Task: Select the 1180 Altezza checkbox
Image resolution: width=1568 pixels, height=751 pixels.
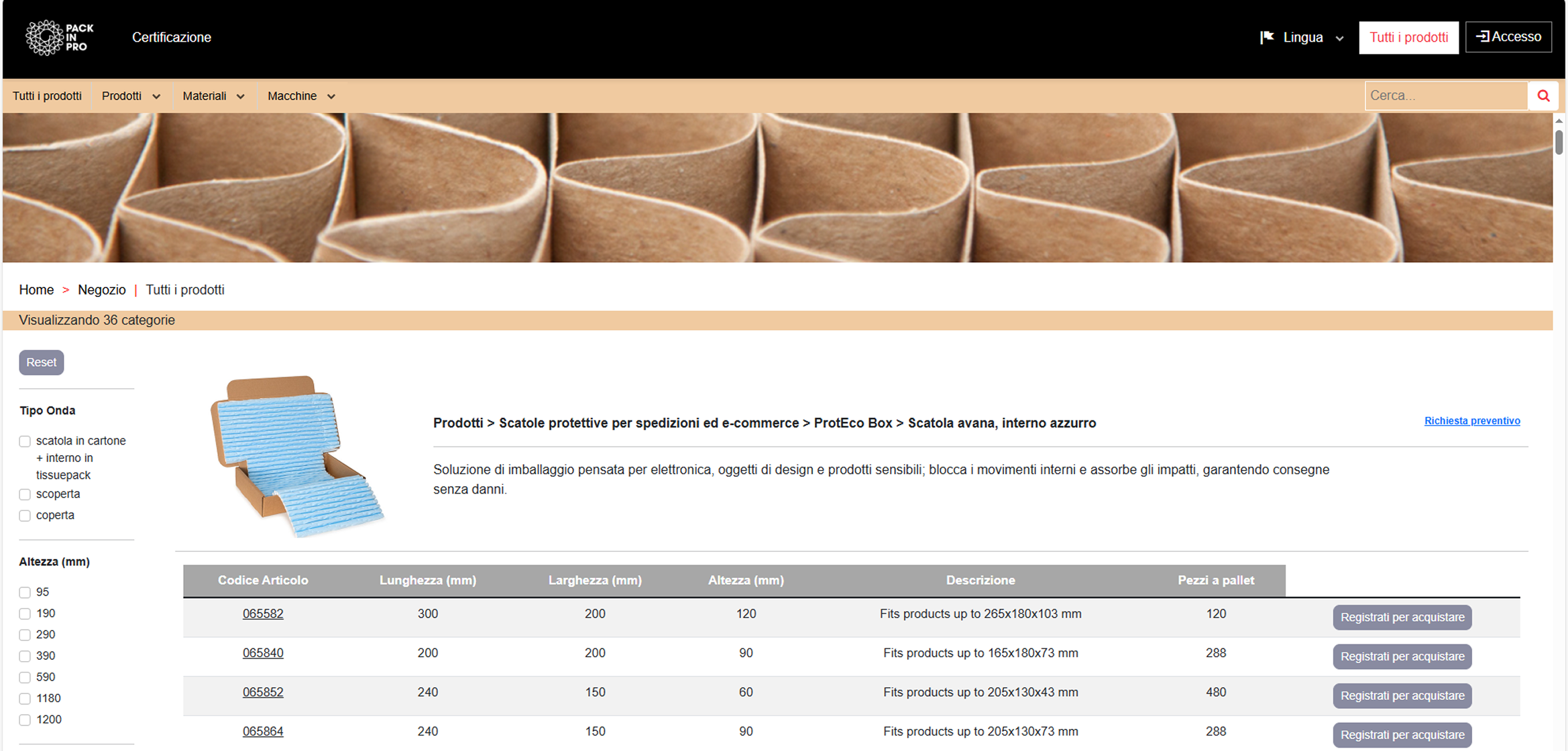Action: point(25,699)
